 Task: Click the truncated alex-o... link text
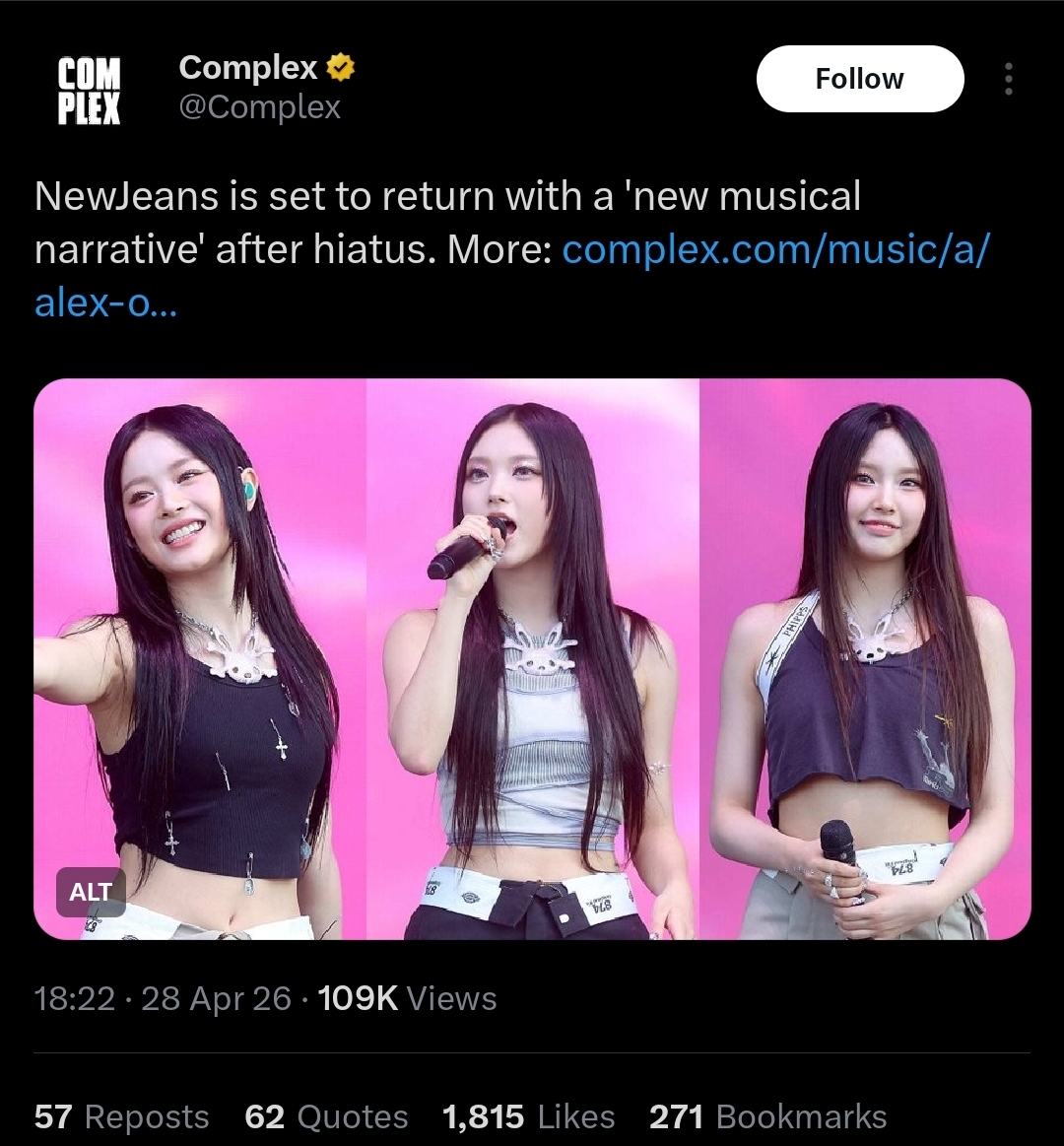click(x=106, y=302)
